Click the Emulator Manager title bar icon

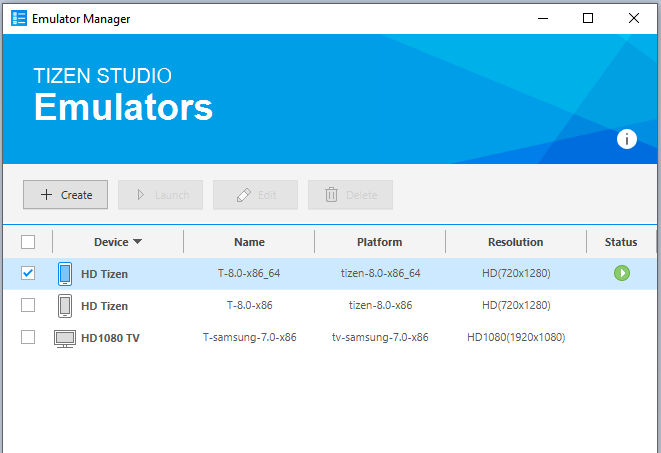point(19,18)
